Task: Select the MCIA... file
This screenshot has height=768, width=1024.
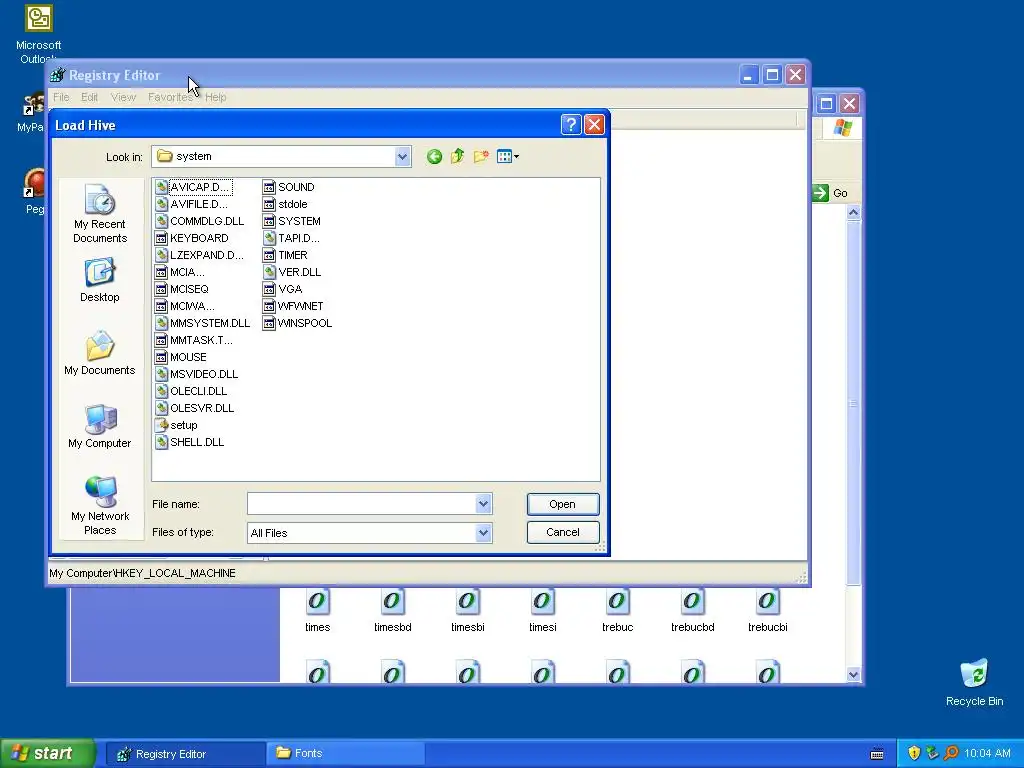Action: tap(180, 272)
